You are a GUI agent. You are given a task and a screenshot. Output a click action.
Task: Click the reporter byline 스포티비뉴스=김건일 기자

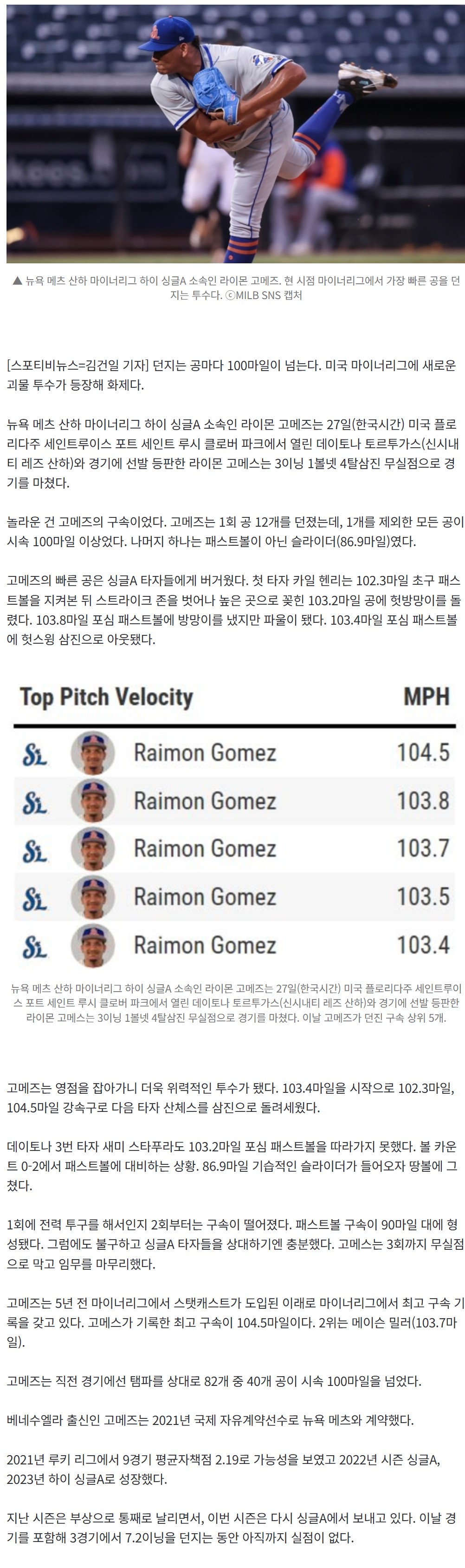pyautogui.click(x=78, y=366)
